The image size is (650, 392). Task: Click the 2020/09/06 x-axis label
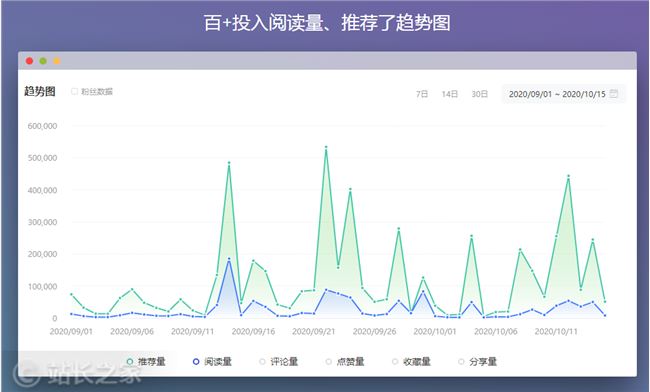coord(132,332)
